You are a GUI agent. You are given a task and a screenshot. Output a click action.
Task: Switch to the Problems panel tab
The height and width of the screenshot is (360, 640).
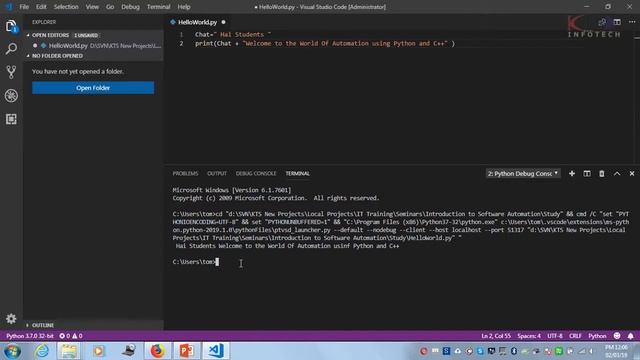coord(185,173)
